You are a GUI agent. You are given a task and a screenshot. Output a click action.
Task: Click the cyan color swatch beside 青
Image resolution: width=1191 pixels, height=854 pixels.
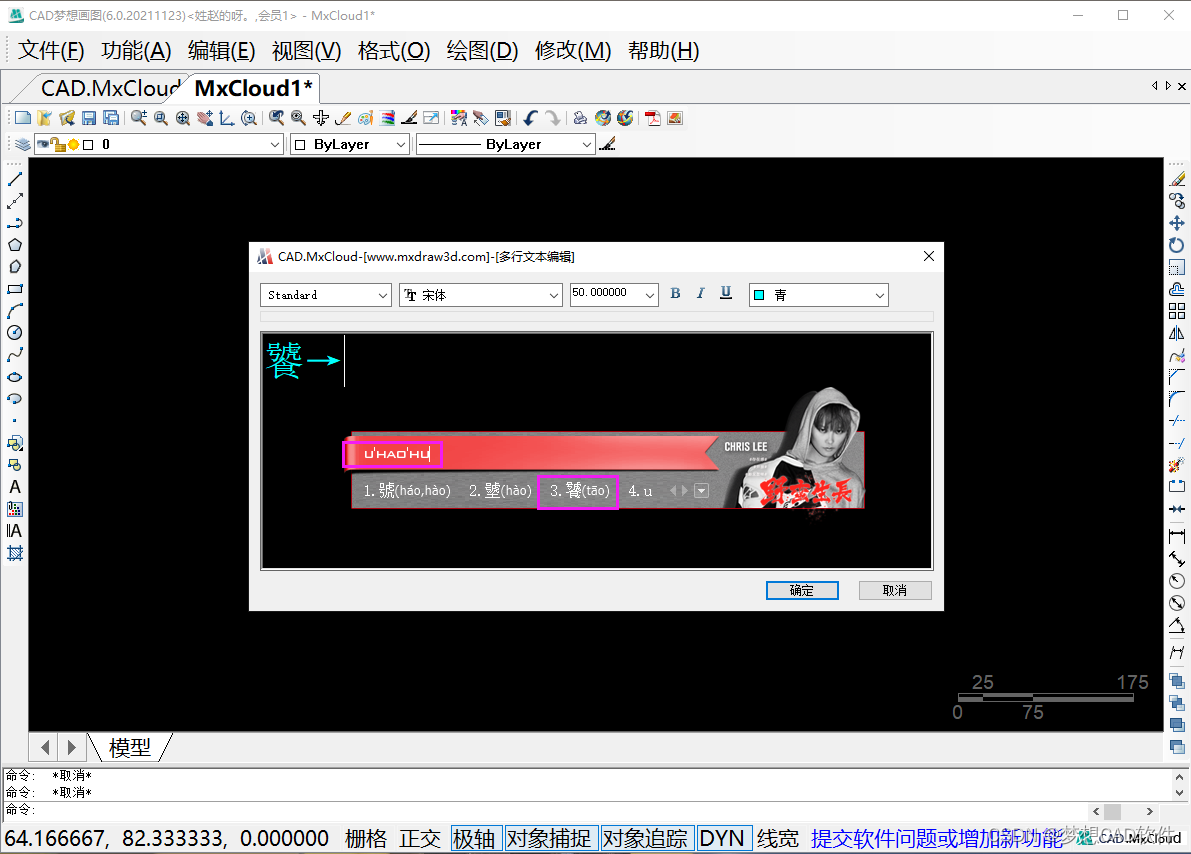759,295
